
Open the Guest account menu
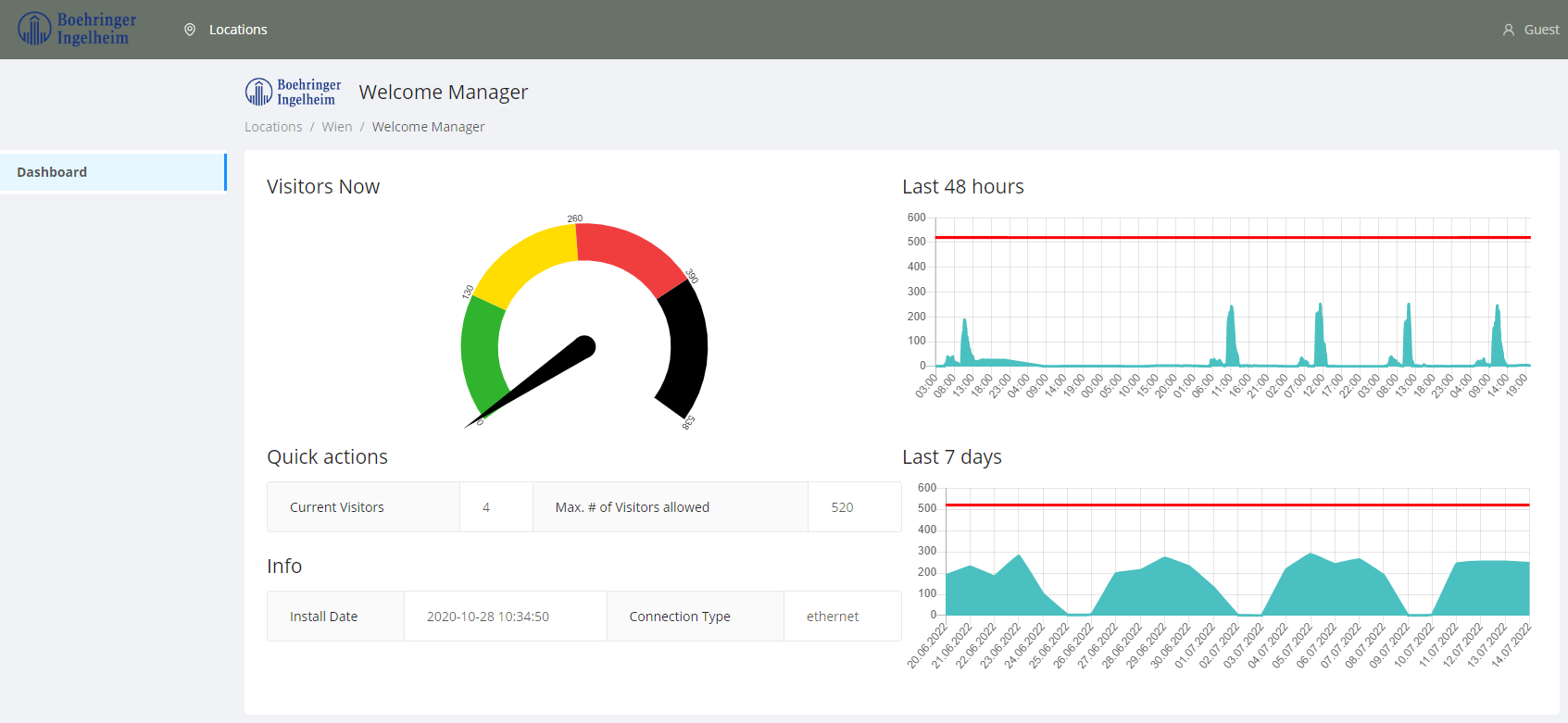coord(1541,30)
